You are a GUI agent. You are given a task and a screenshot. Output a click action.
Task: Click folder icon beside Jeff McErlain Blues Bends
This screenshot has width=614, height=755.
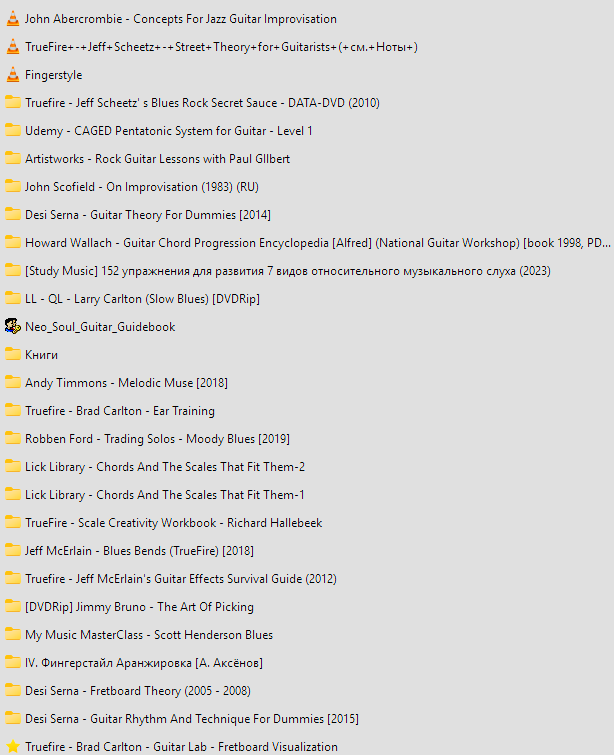pos(13,550)
